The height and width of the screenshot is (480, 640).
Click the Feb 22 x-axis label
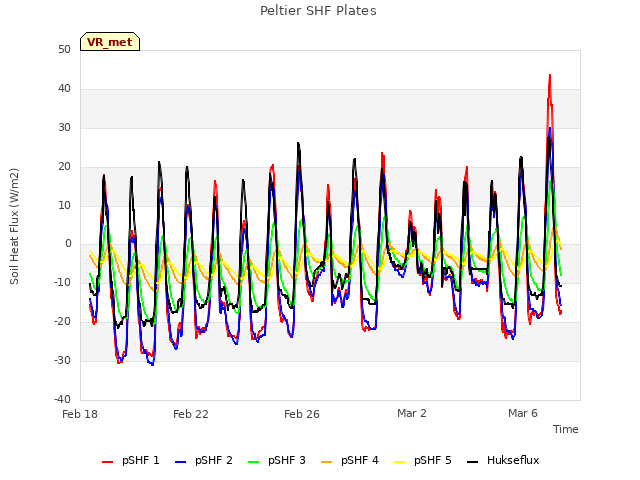click(x=191, y=414)
